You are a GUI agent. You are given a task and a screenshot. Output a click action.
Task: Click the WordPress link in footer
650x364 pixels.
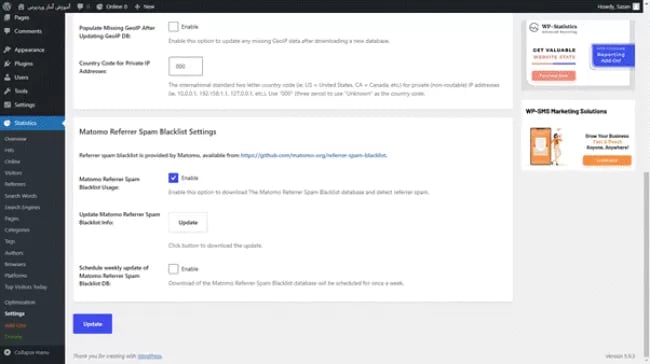tap(150, 356)
